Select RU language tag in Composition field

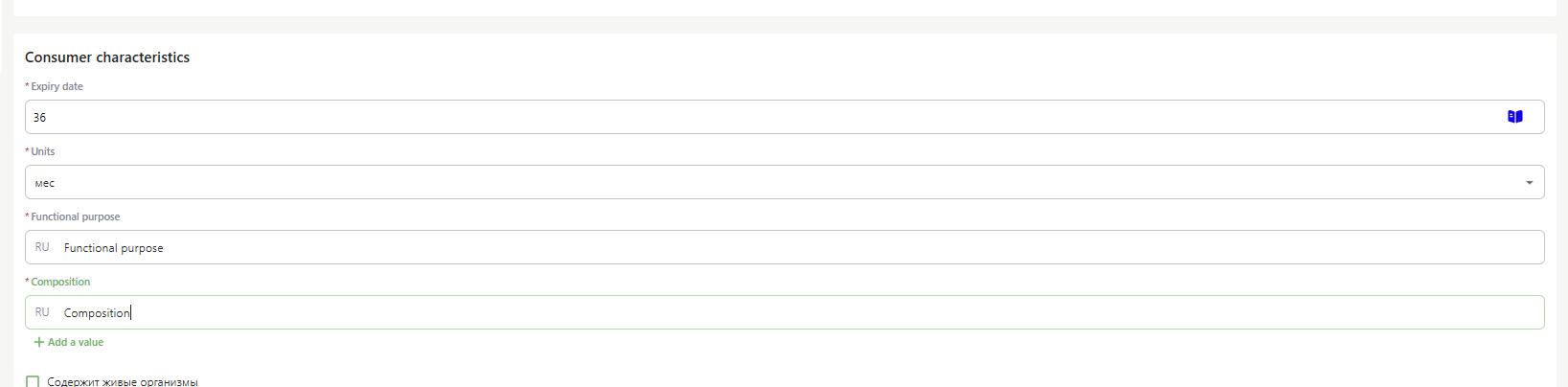click(42, 312)
